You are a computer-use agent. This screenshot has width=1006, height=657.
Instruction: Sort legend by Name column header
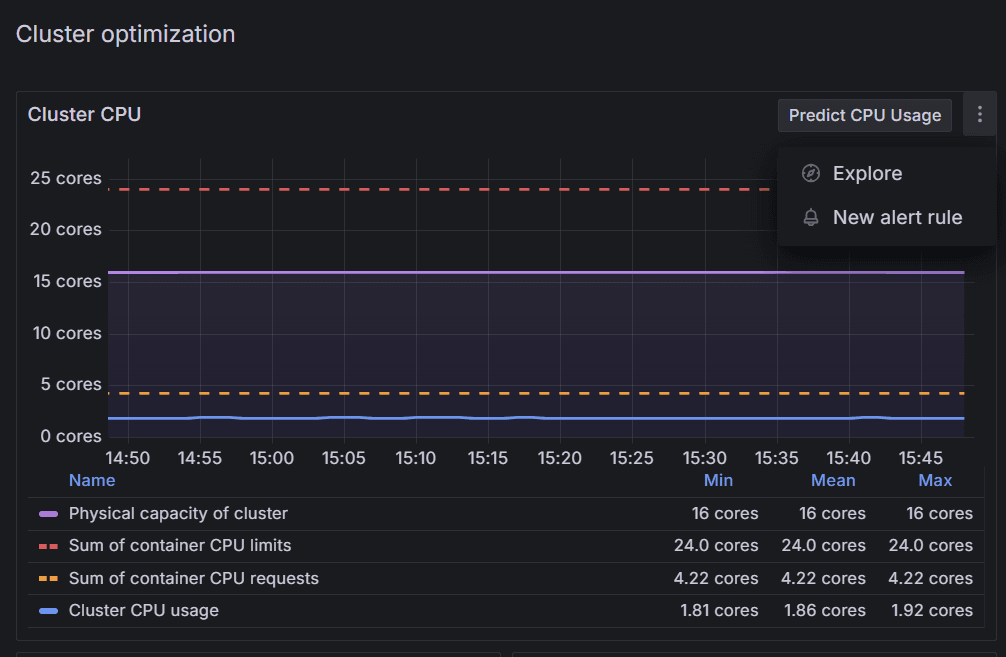point(92,480)
